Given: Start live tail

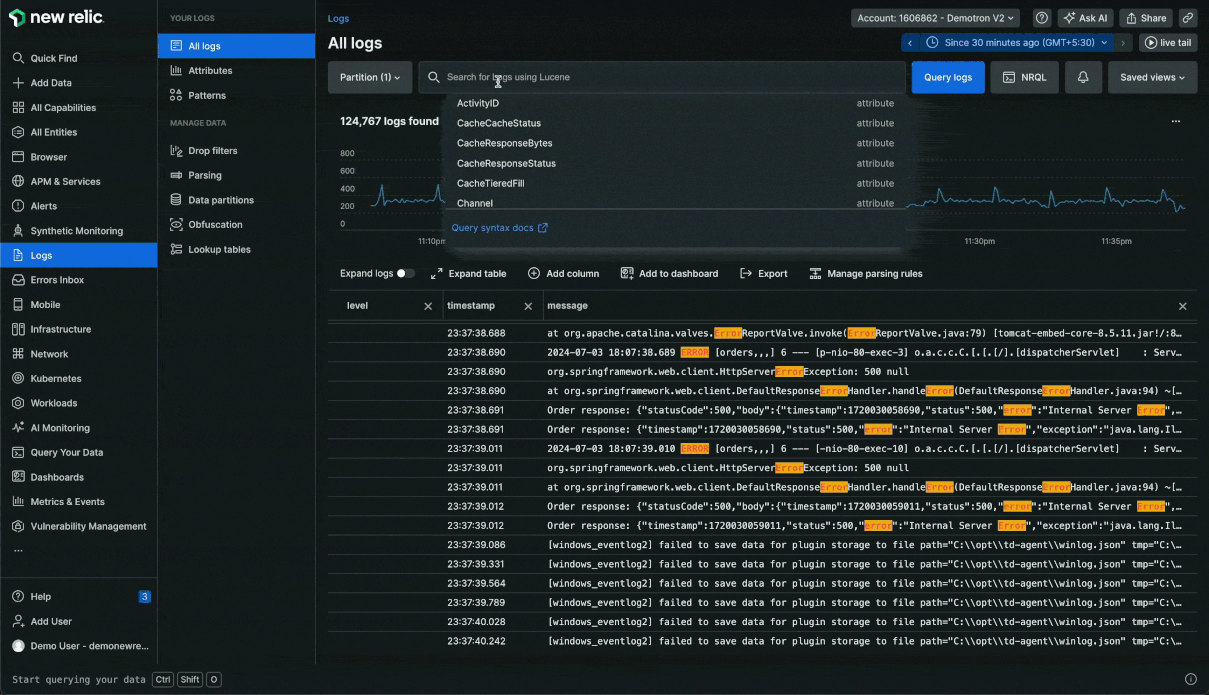Looking at the screenshot, I should pos(1168,43).
